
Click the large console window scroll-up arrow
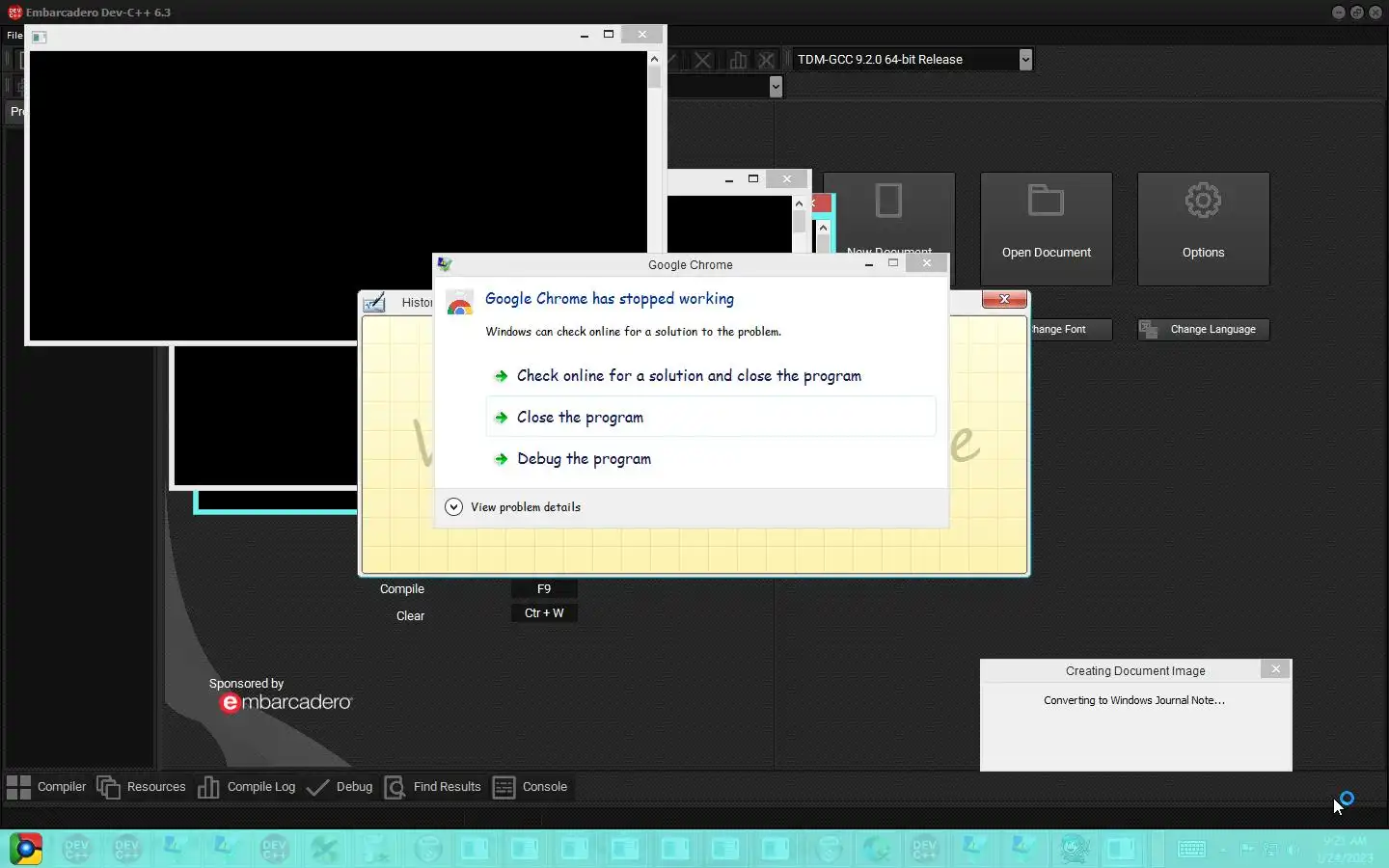(x=654, y=58)
